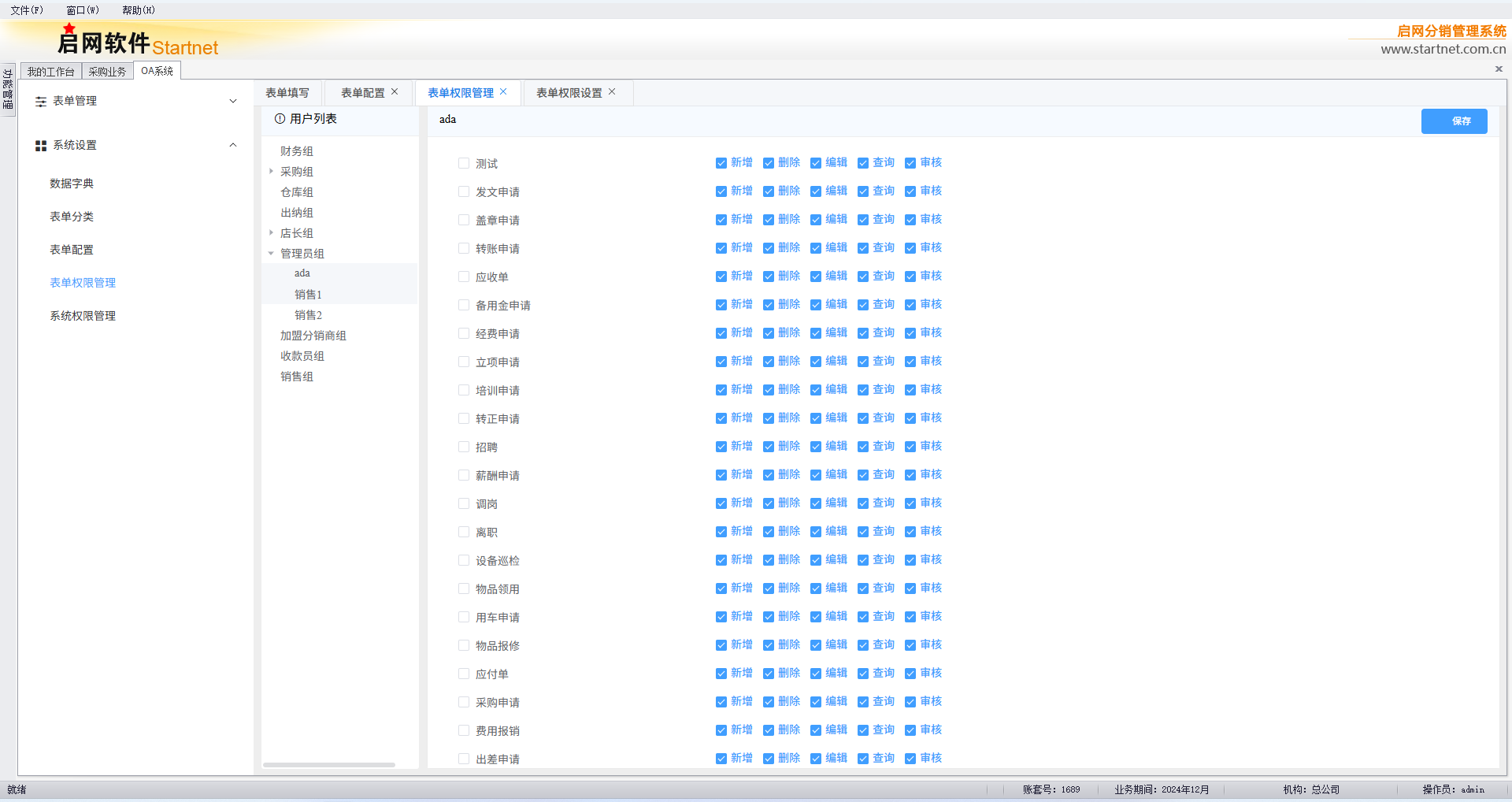
Task: Switch to the 采购业务 tab
Action: pos(107,72)
